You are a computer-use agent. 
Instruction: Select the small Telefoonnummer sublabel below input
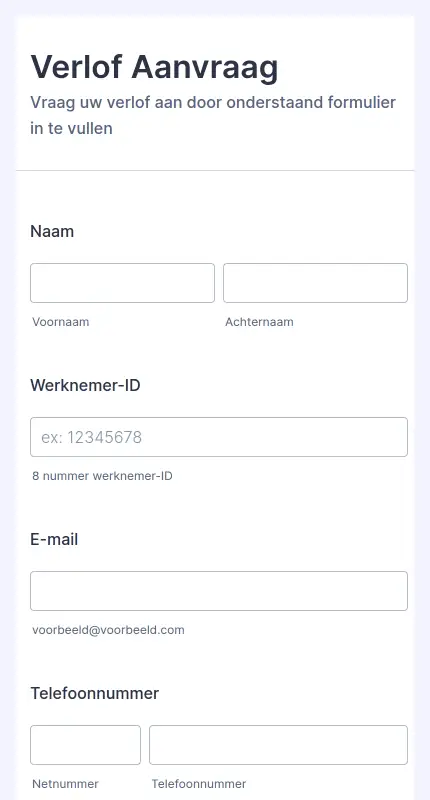coord(198,784)
